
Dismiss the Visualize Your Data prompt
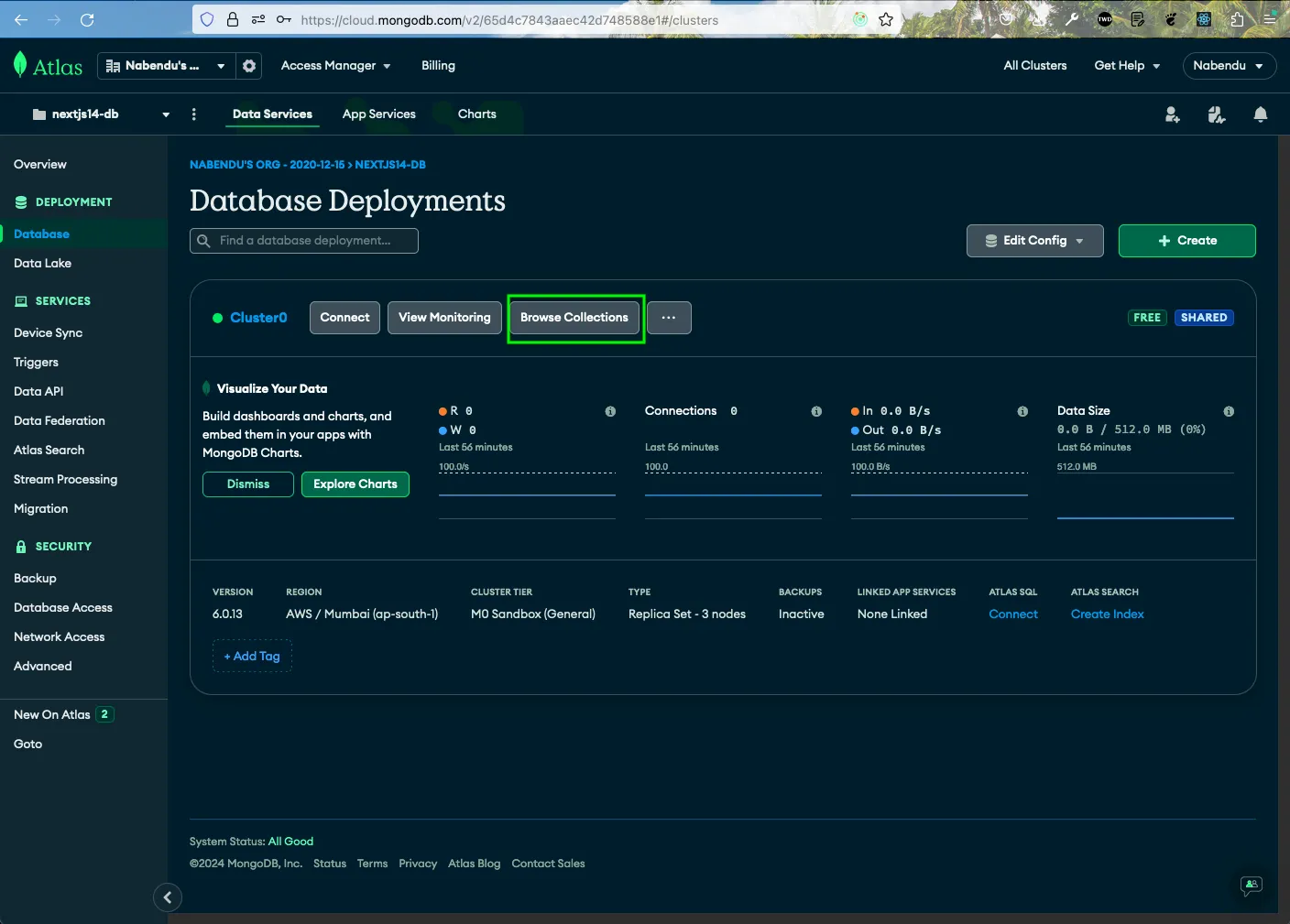pos(248,484)
